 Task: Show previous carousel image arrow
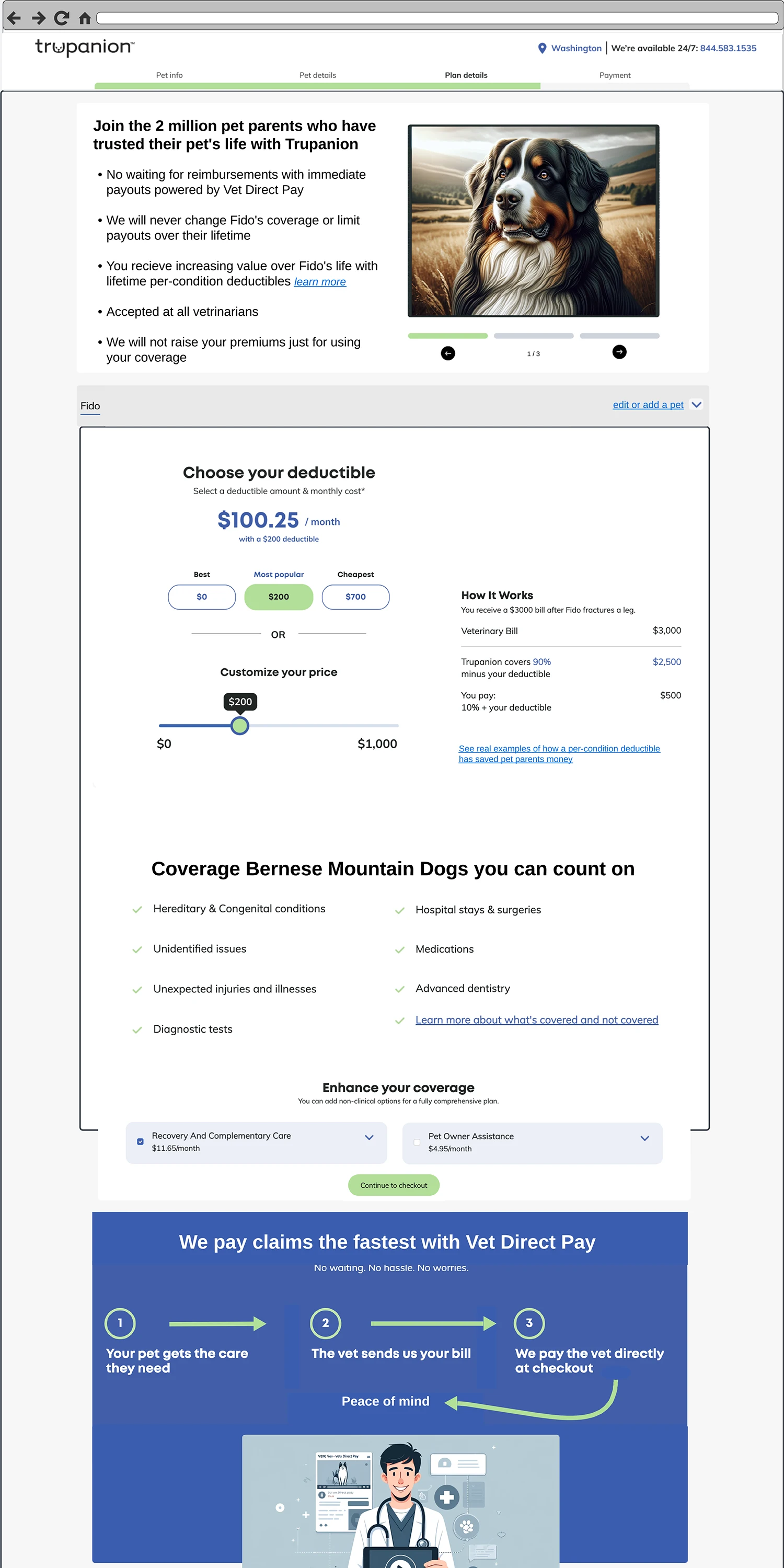click(447, 353)
